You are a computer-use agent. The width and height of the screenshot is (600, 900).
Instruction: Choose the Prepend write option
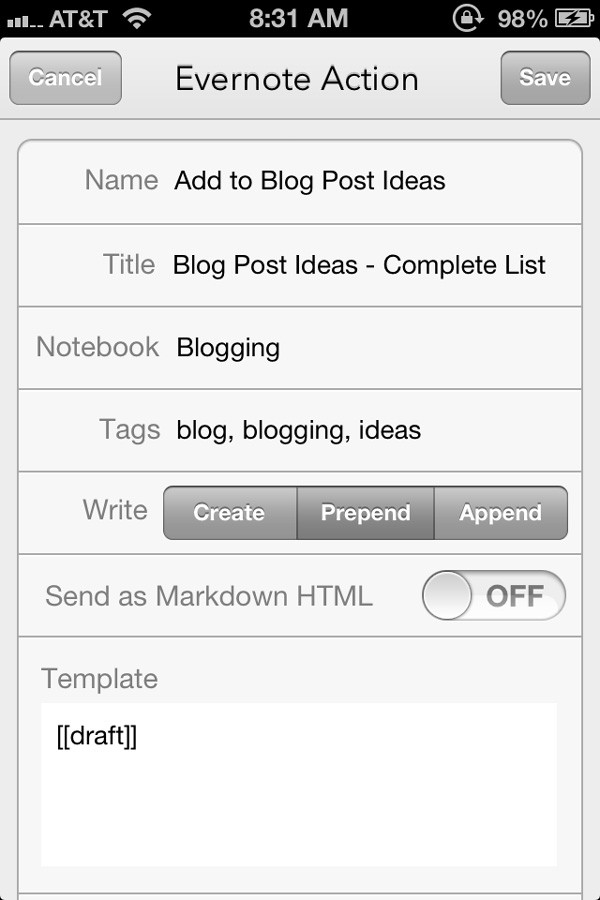(x=365, y=513)
